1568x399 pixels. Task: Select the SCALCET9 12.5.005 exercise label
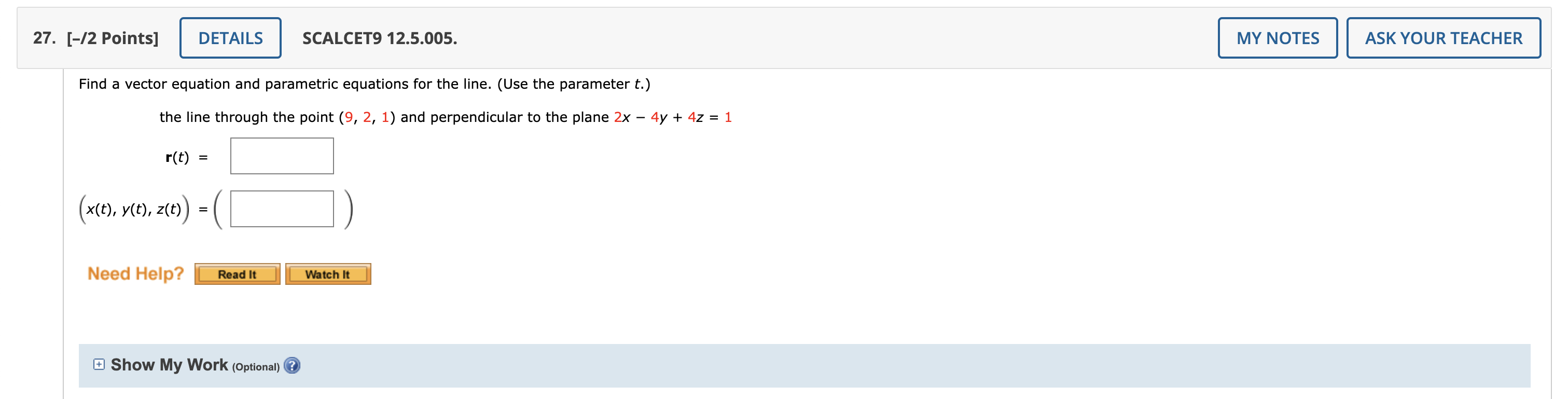(x=379, y=38)
